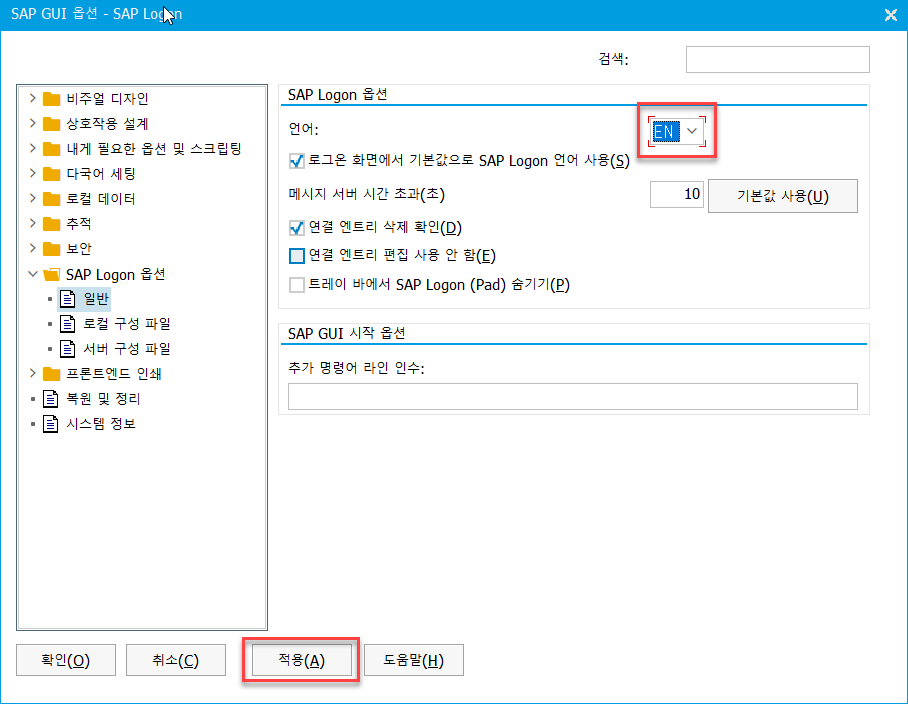The image size is (908, 704).
Task: Uncheck 연결 엔트리 삭제 확인 checkbox
Action: pyautogui.click(x=296, y=228)
